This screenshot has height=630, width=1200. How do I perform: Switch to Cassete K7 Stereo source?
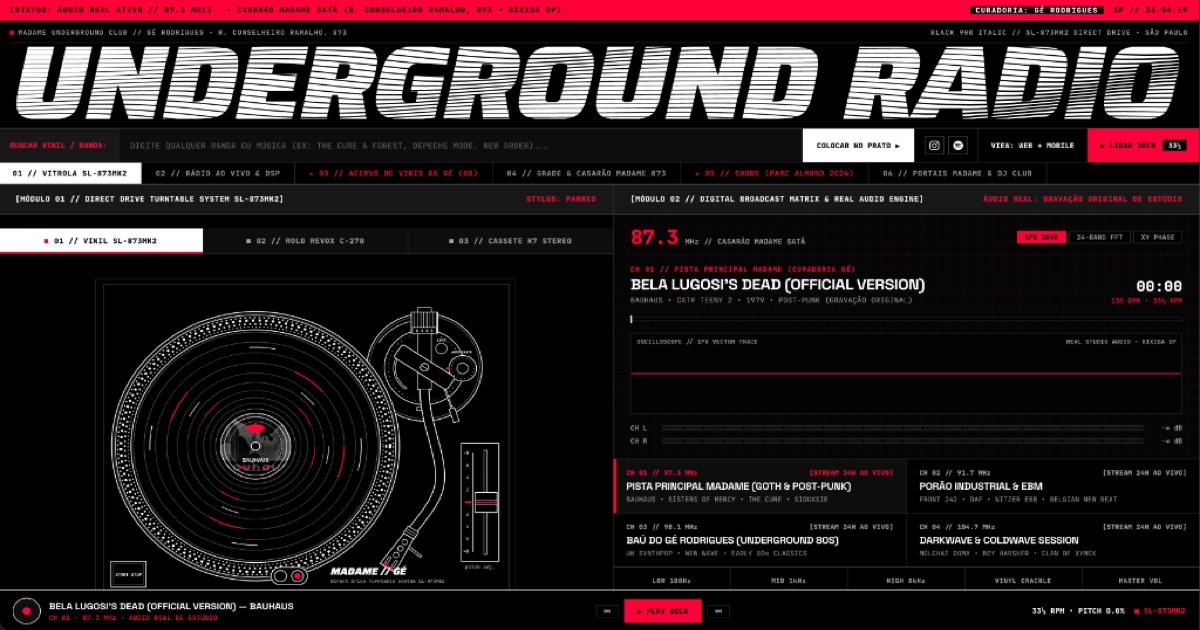510,241
